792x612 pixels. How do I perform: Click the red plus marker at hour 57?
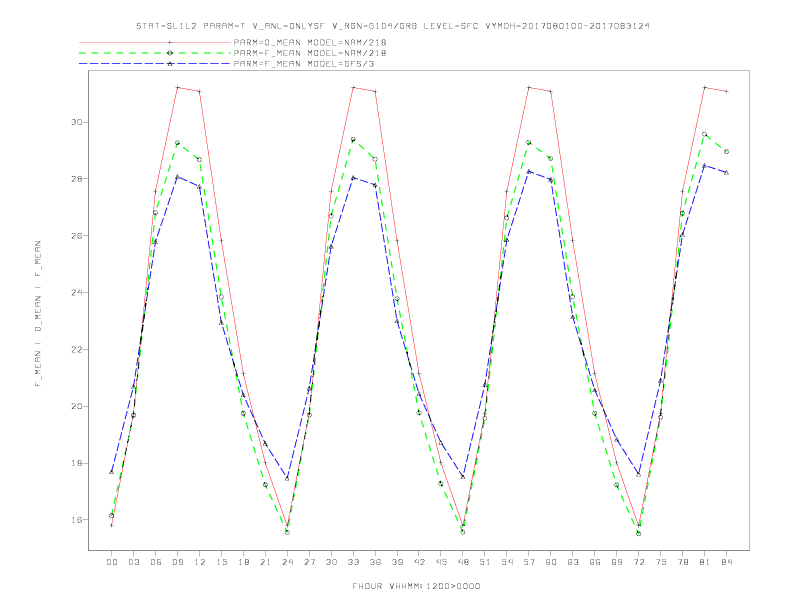tap(529, 87)
